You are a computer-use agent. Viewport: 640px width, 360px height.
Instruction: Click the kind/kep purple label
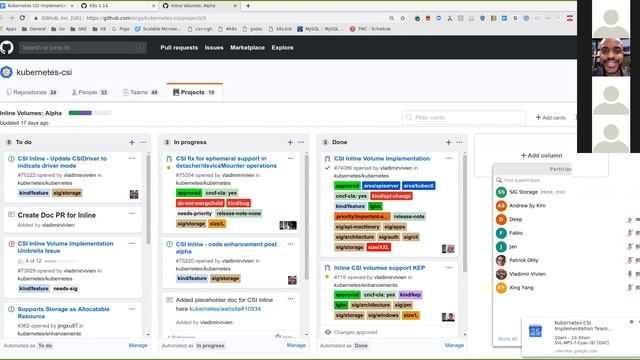click(x=411, y=295)
